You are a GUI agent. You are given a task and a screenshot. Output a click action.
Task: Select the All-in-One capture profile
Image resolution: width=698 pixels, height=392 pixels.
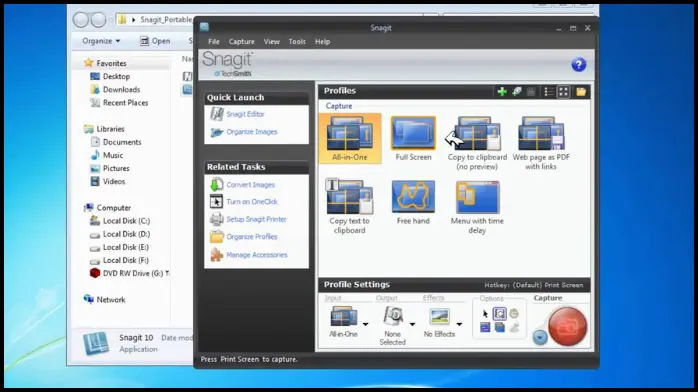coord(350,138)
